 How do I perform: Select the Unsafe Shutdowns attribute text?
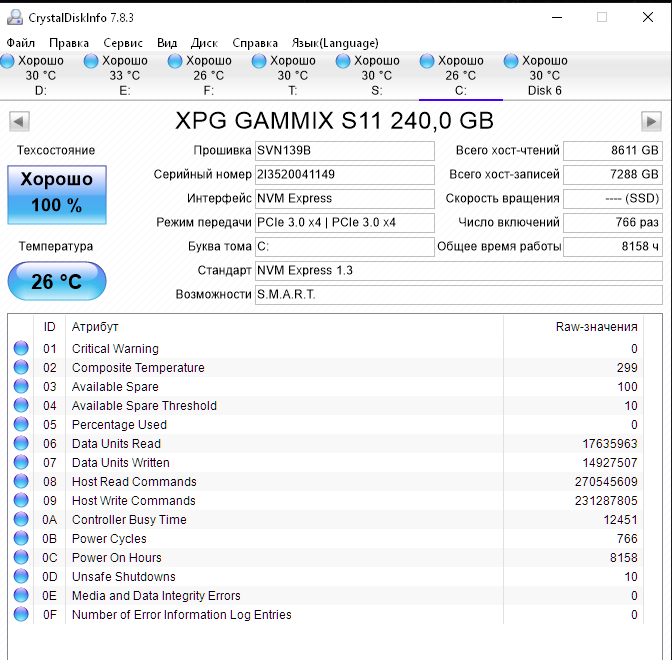(123, 576)
